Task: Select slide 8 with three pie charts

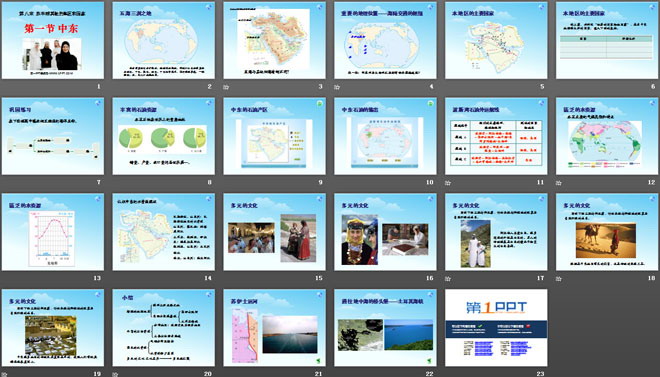Action: click(163, 136)
